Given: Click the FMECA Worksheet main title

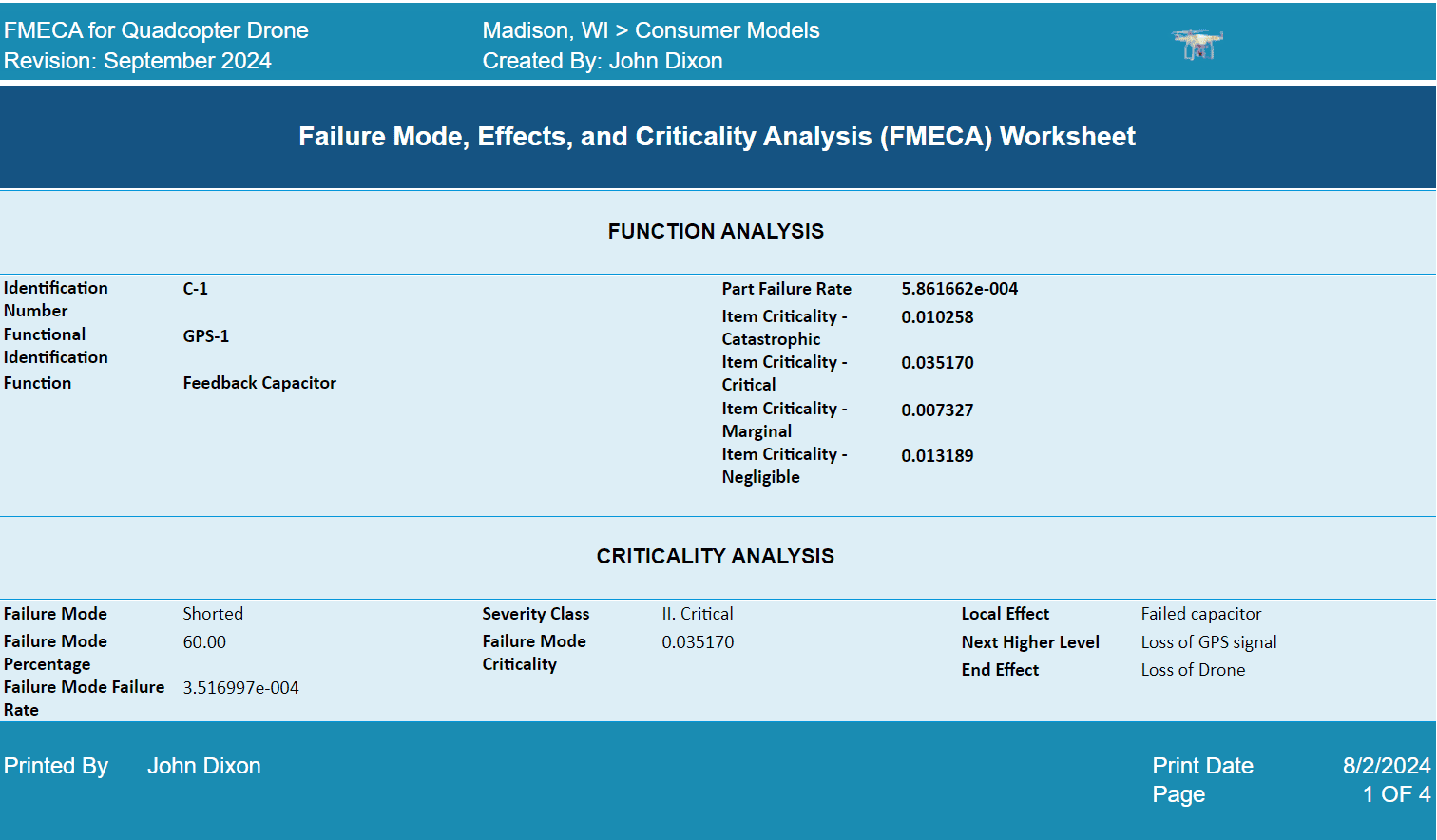Looking at the screenshot, I should (717, 137).
